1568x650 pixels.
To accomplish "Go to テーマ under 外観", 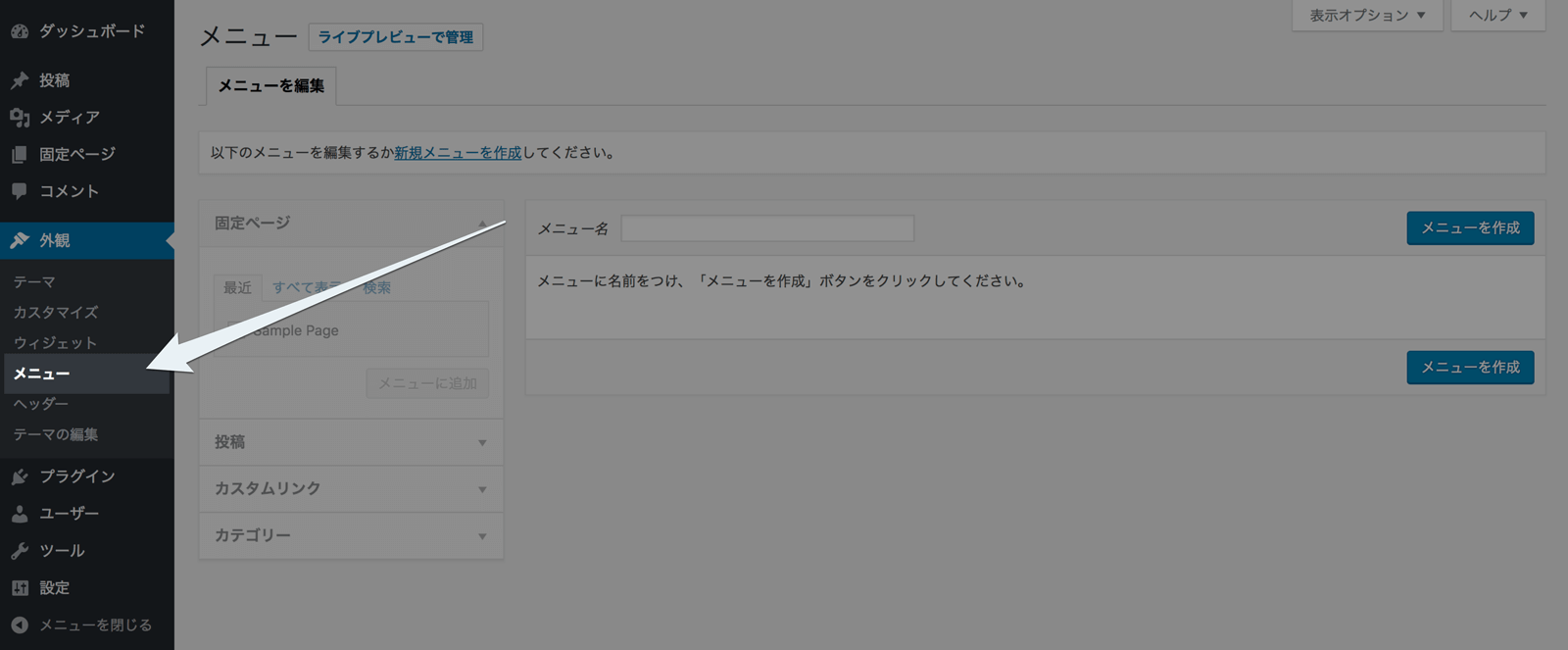I will pyautogui.click(x=34, y=282).
